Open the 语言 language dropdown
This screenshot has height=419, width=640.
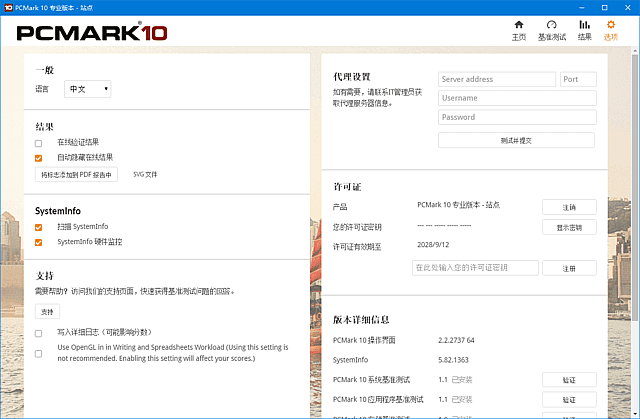tap(87, 89)
